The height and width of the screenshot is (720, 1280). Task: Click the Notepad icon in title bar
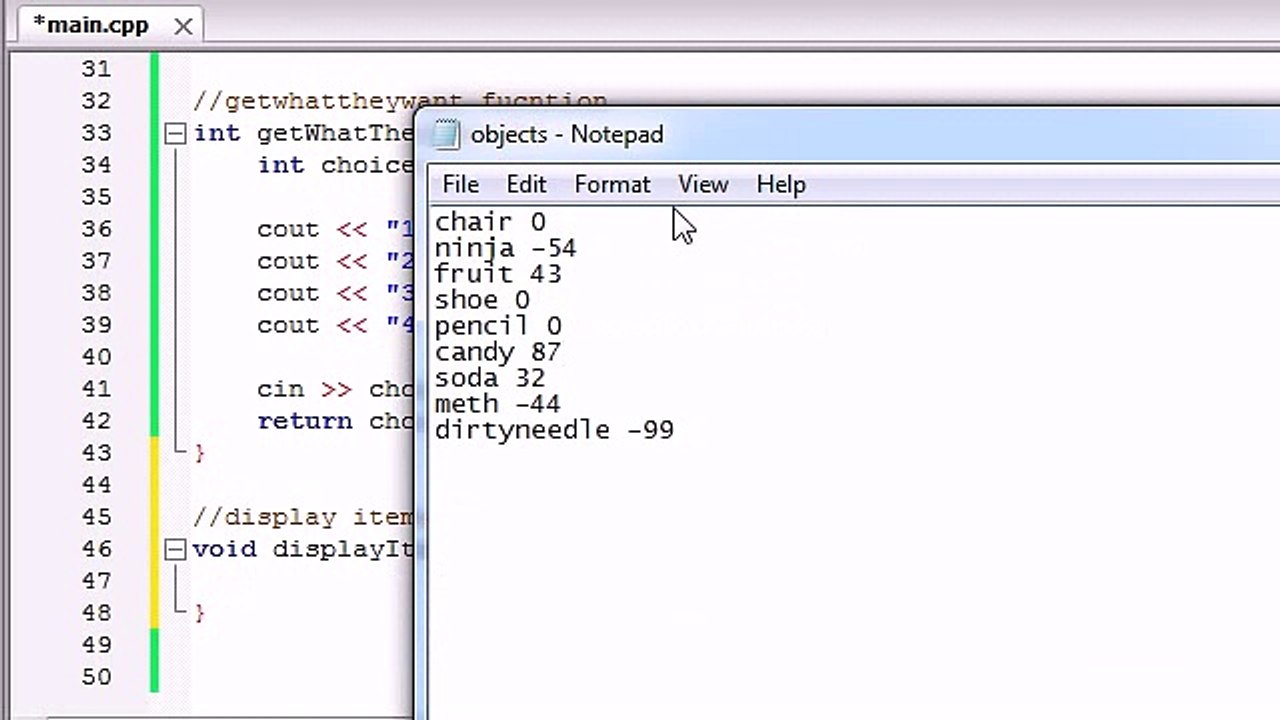coord(446,134)
